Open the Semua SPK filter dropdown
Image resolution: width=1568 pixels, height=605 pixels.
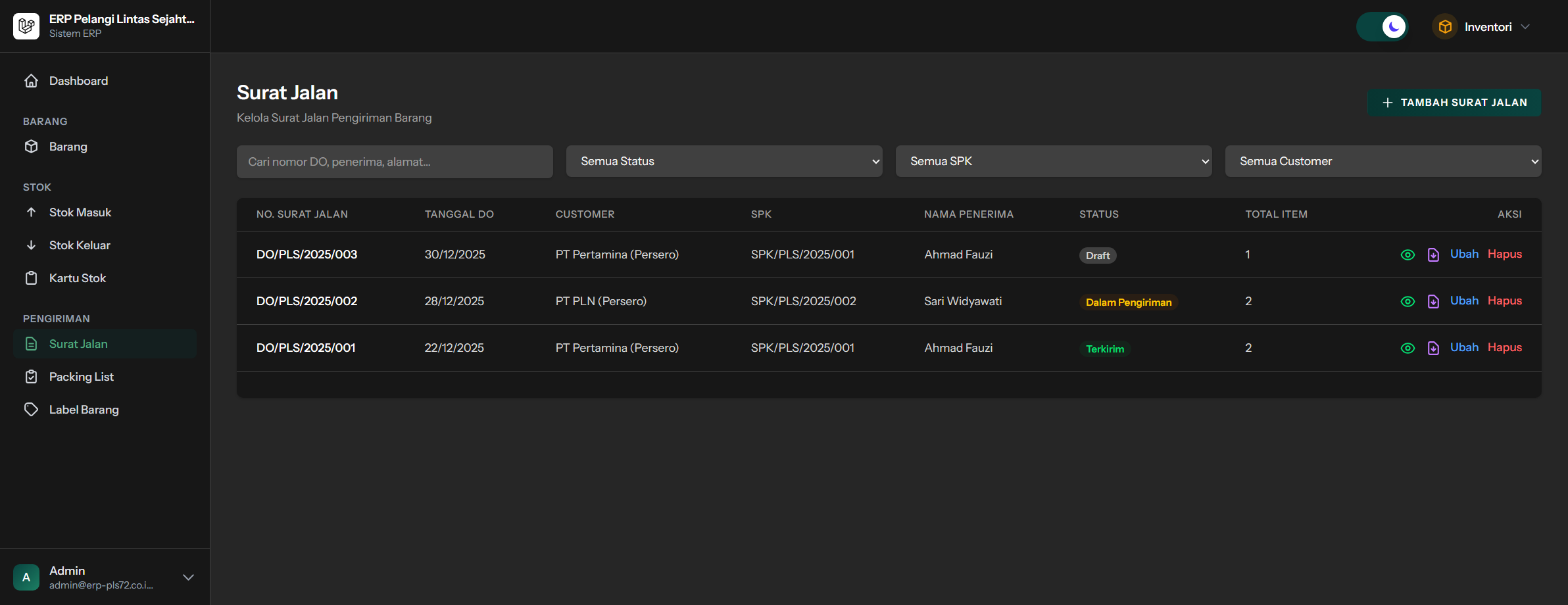1053,161
